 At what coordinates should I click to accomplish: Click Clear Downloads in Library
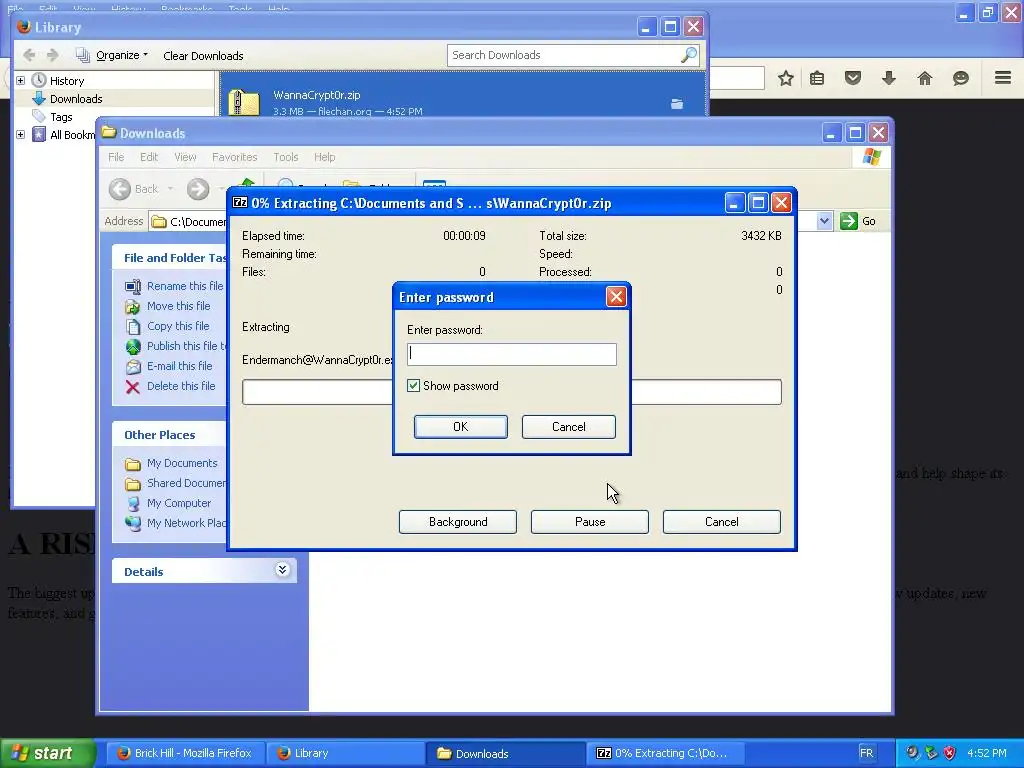click(x=203, y=56)
